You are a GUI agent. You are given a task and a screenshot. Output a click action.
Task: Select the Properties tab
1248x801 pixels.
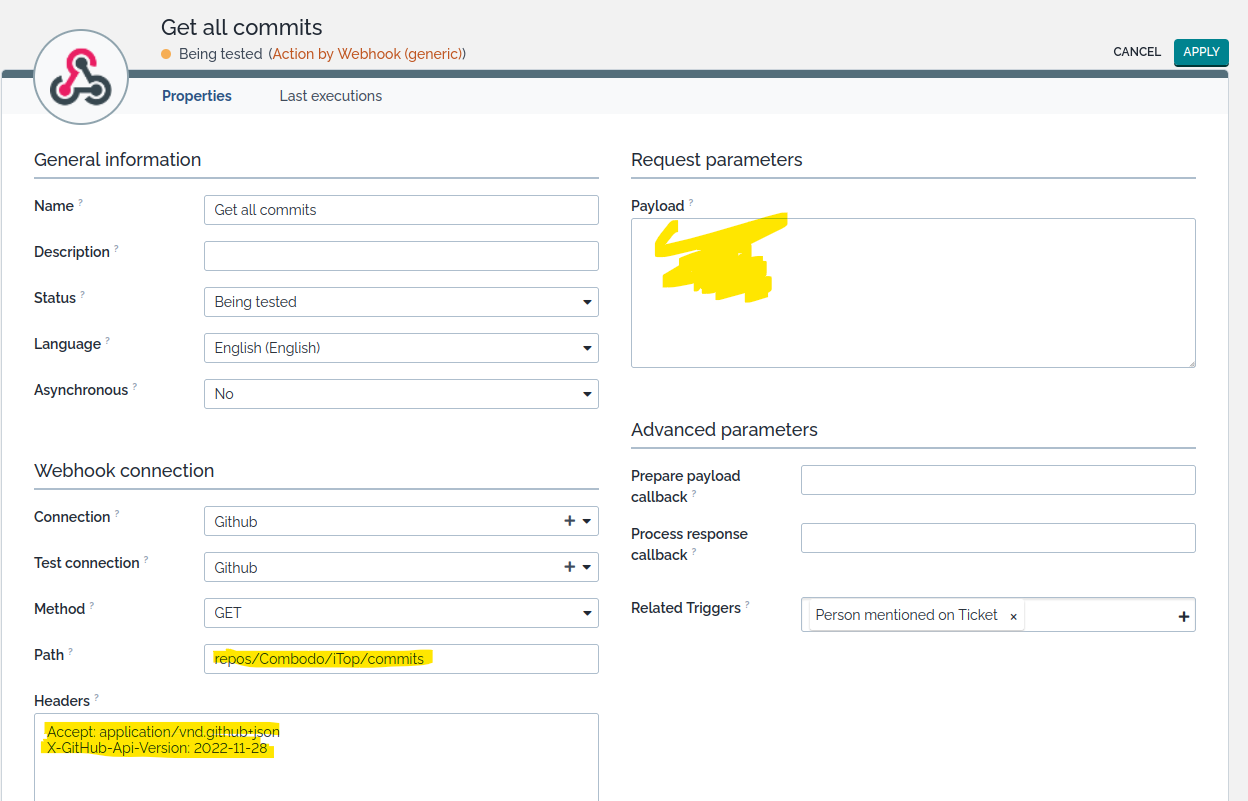(197, 96)
